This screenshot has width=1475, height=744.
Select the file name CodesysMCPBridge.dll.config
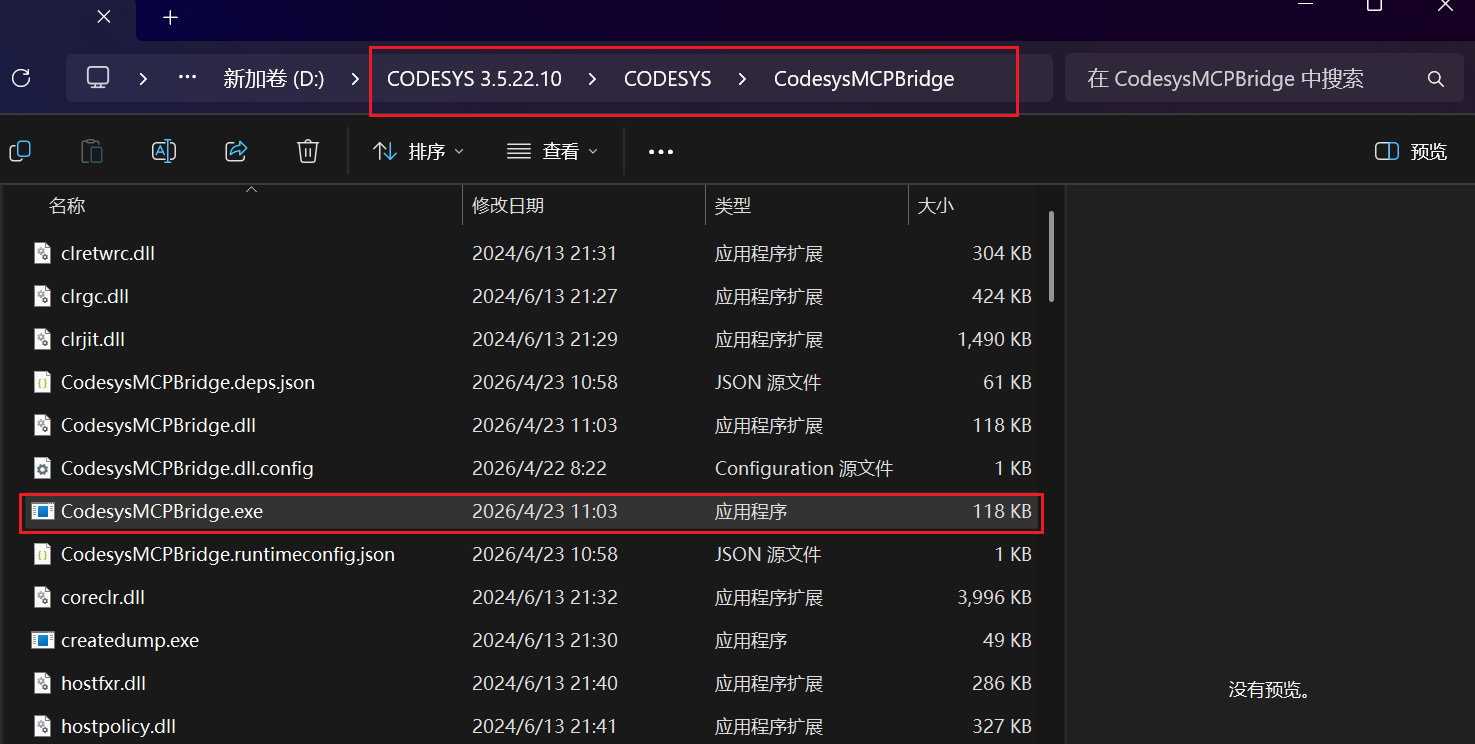[187, 469]
